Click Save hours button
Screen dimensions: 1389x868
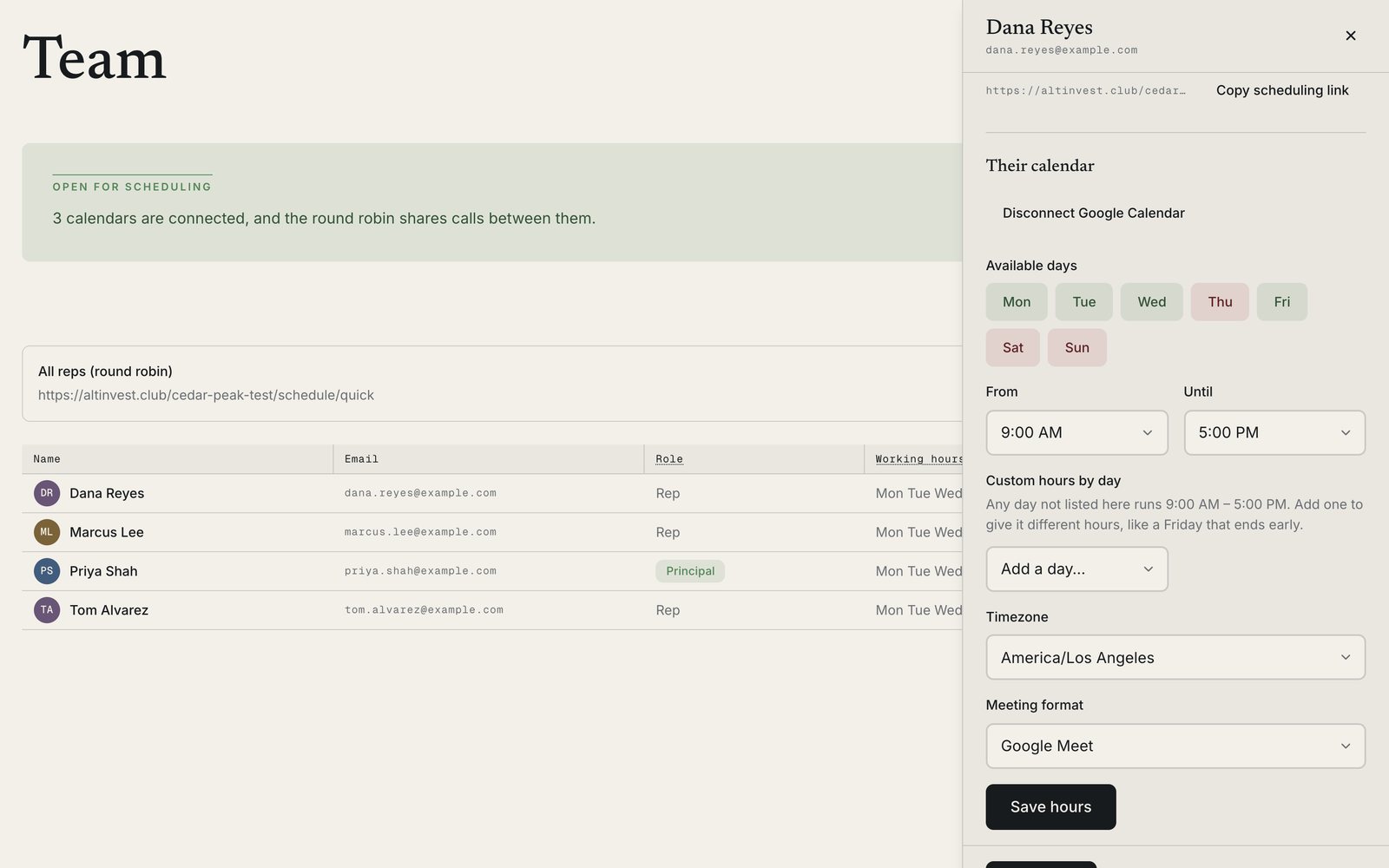pyautogui.click(x=1050, y=806)
